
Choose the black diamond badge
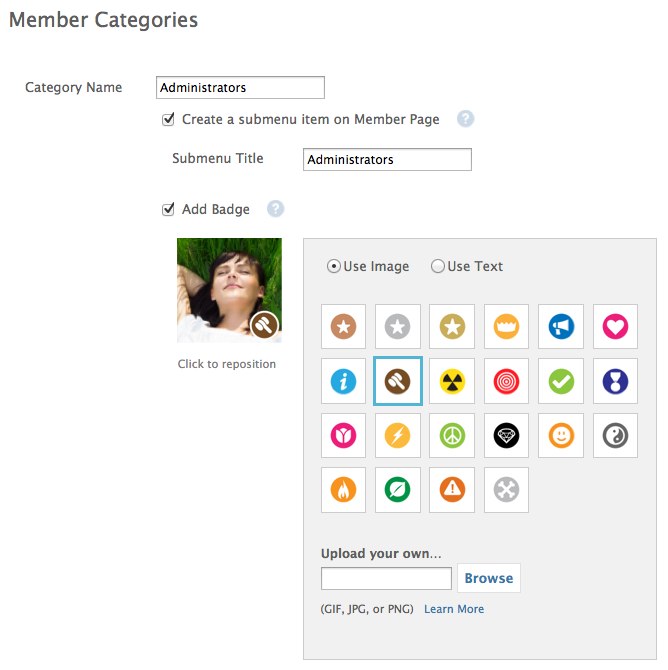(506, 435)
